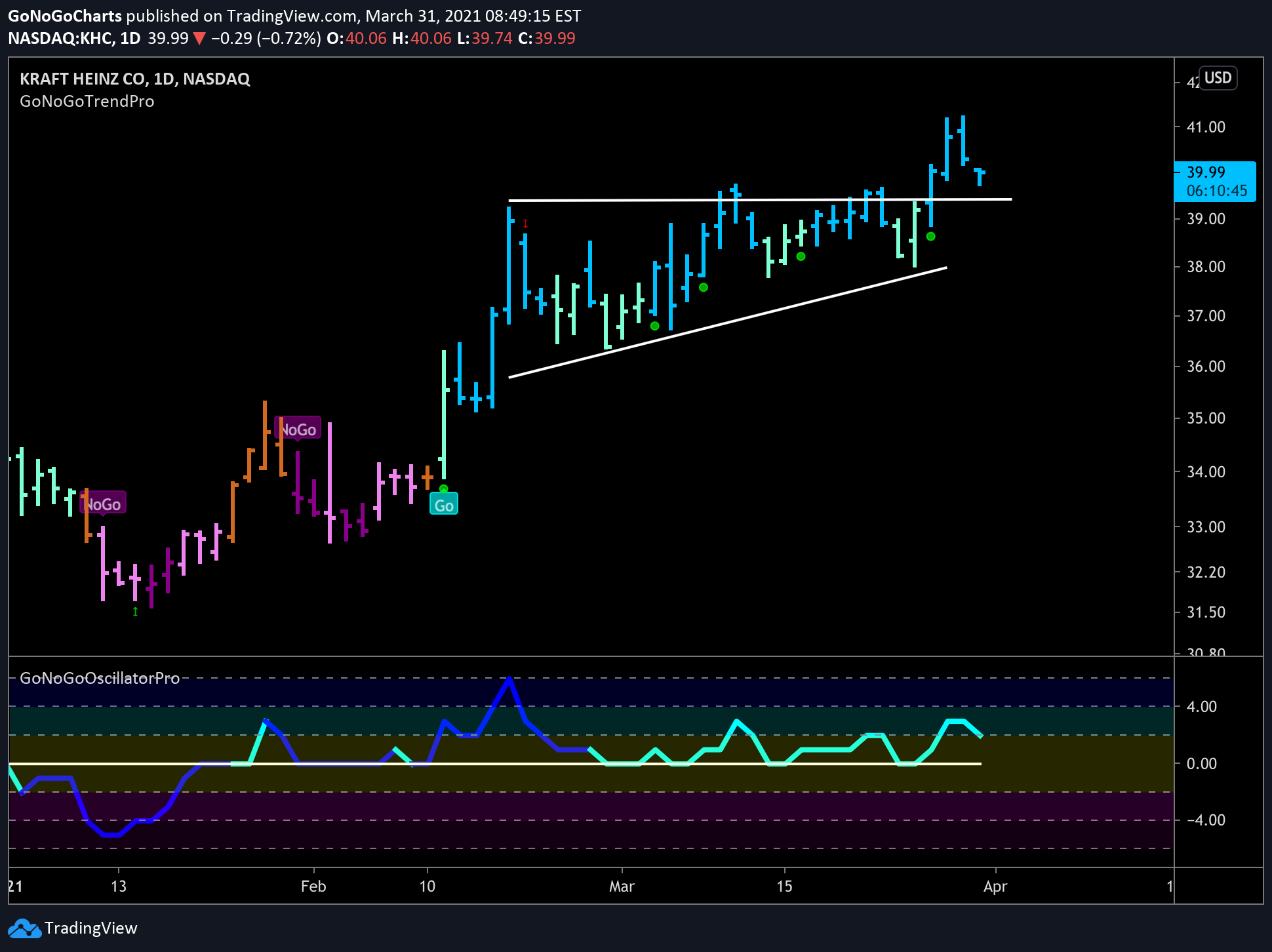Click the Apr date label on time axis
This screenshot has height=952, width=1272.
pyautogui.click(x=995, y=887)
